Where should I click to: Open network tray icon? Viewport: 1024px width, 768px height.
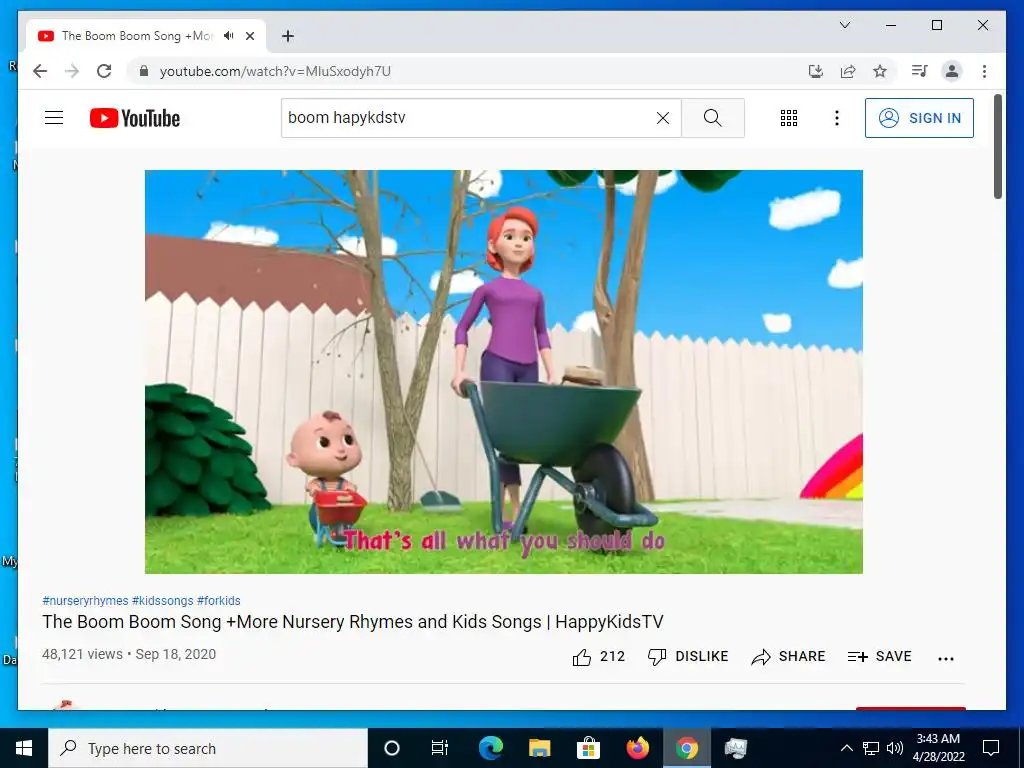(x=871, y=748)
